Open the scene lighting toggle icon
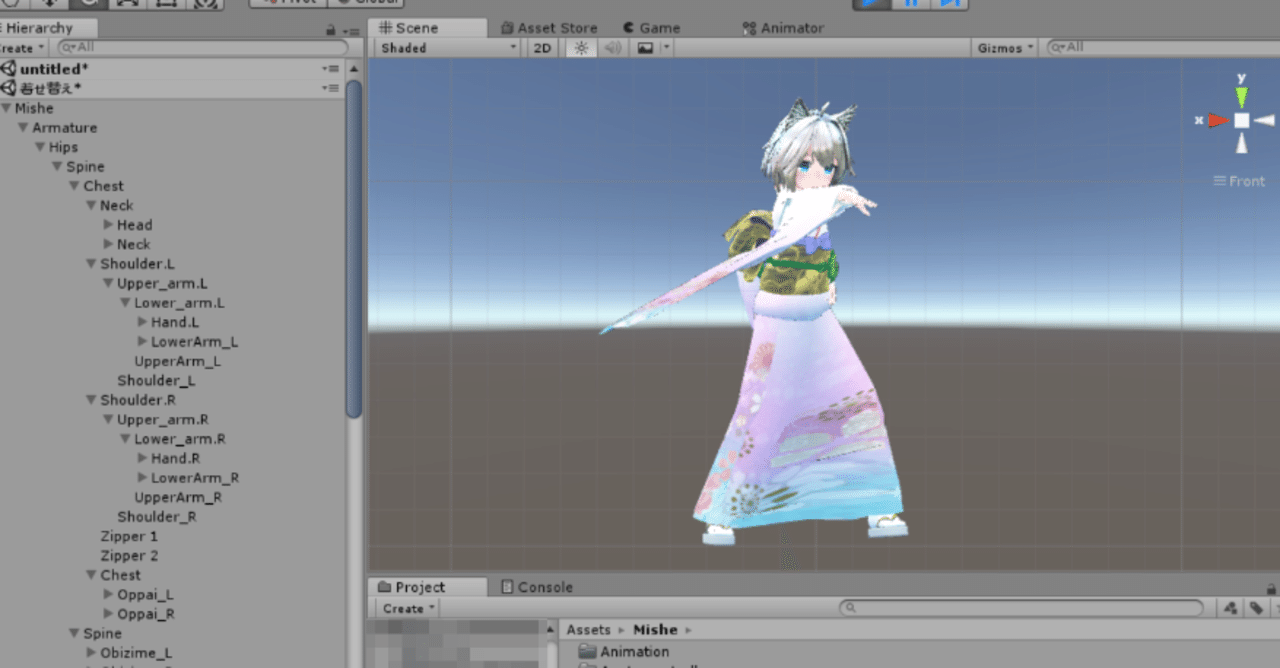The width and height of the screenshot is (1280, 668). tap(582, 47)
